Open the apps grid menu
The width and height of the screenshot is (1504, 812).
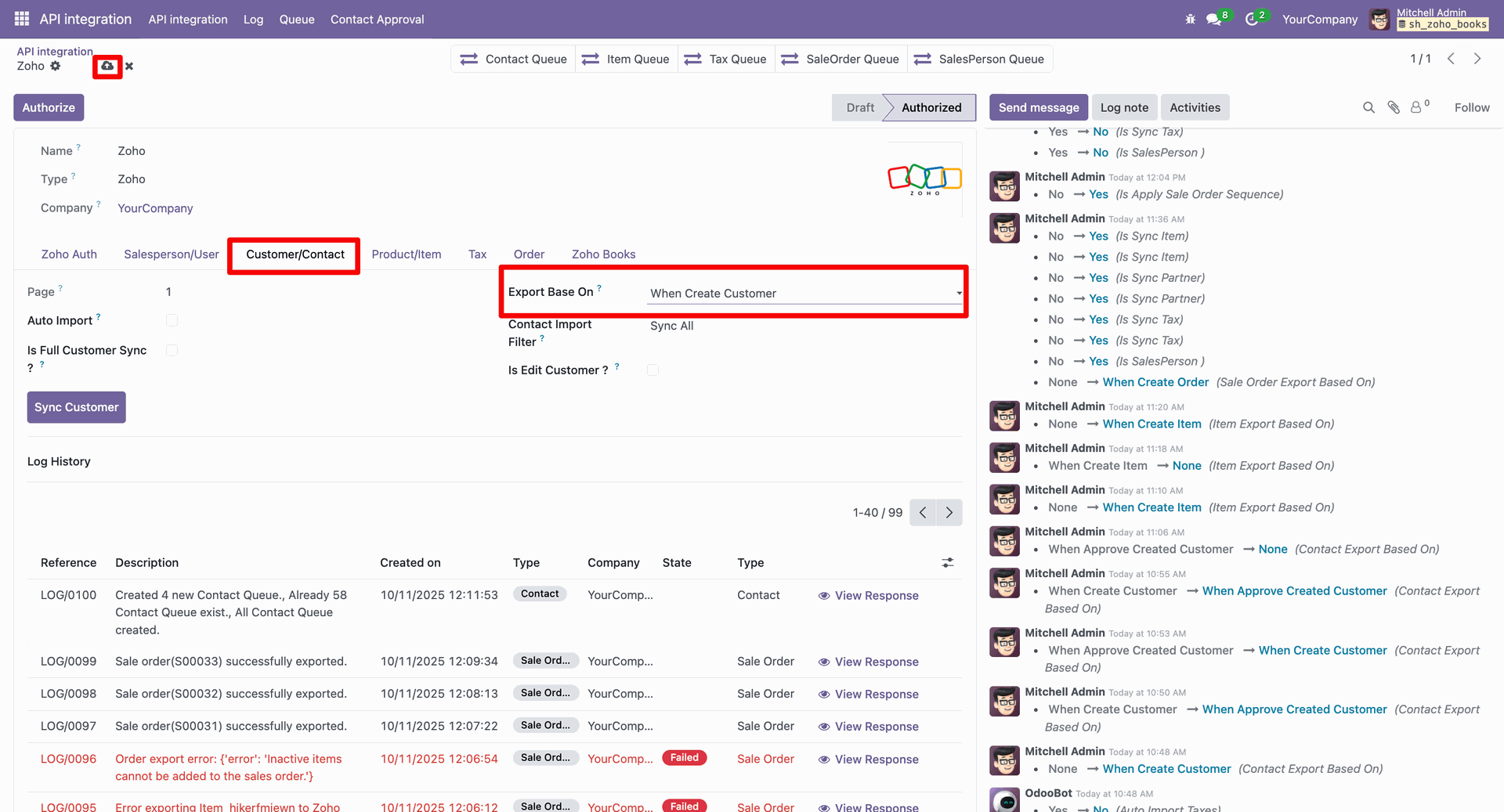[x=22, y=19]
